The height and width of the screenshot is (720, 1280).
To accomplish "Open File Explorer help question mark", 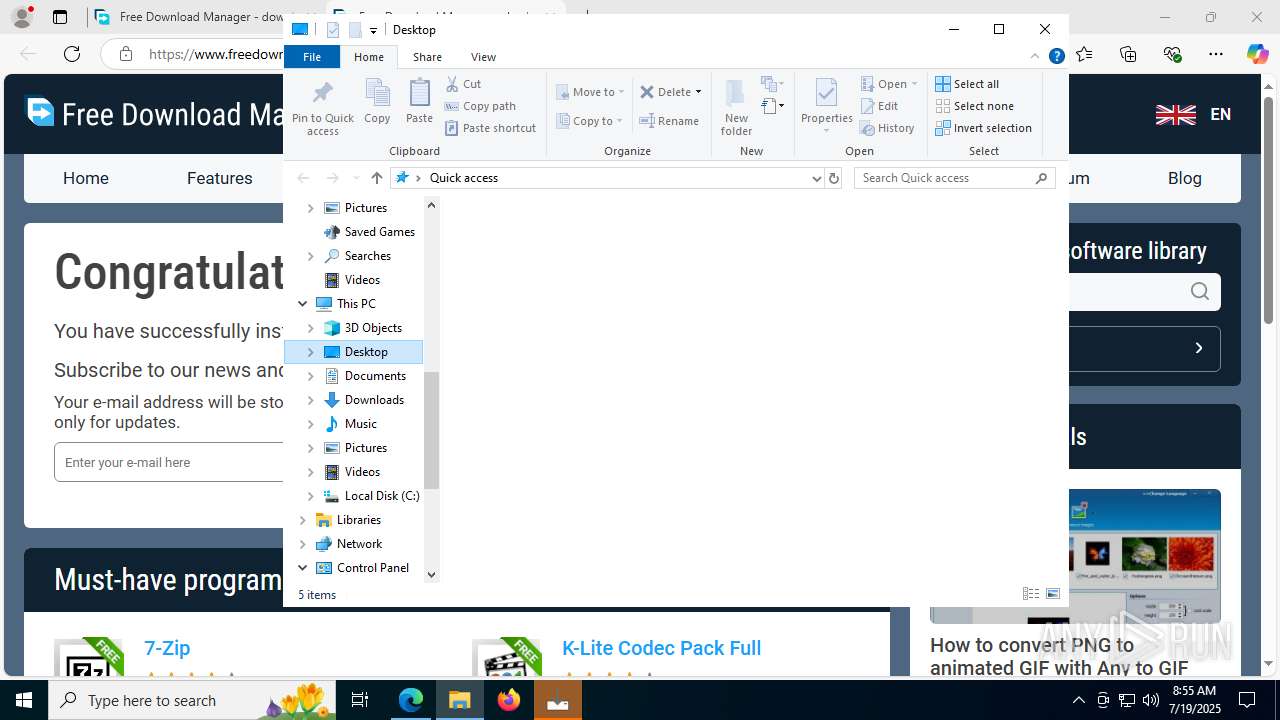I will [1056, 57].
